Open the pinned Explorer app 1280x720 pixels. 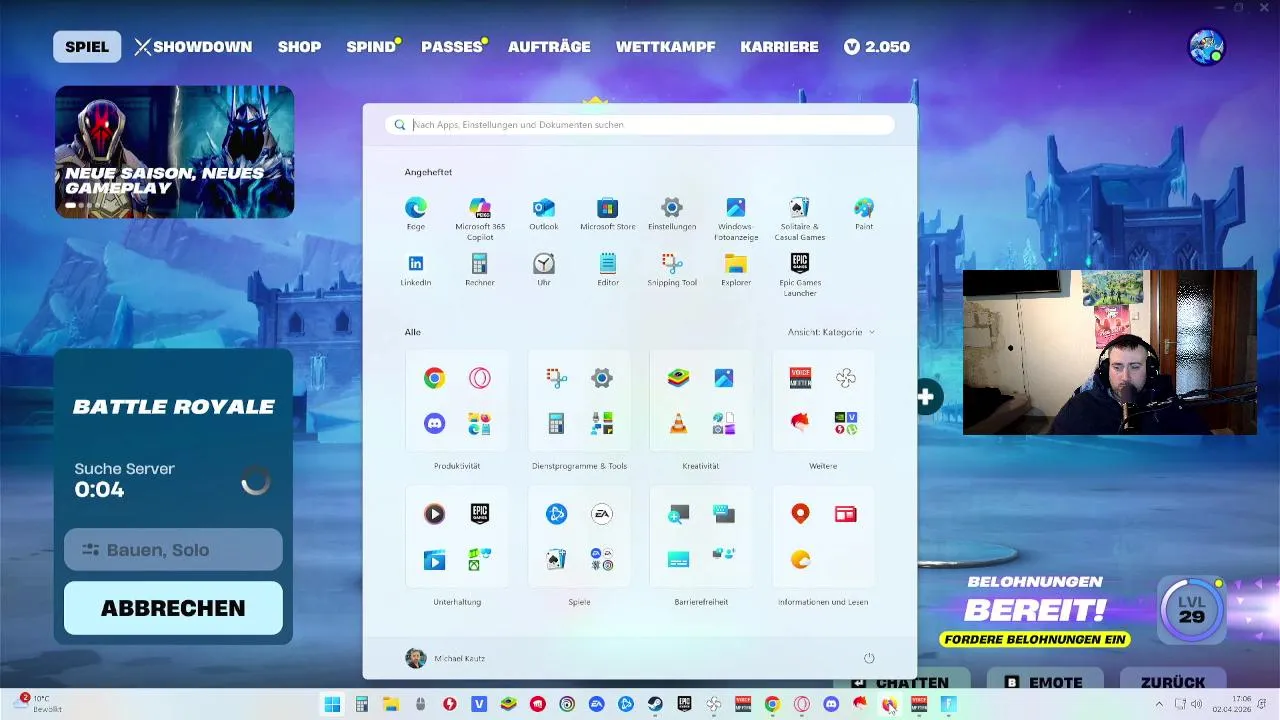[x=736, y=270]
